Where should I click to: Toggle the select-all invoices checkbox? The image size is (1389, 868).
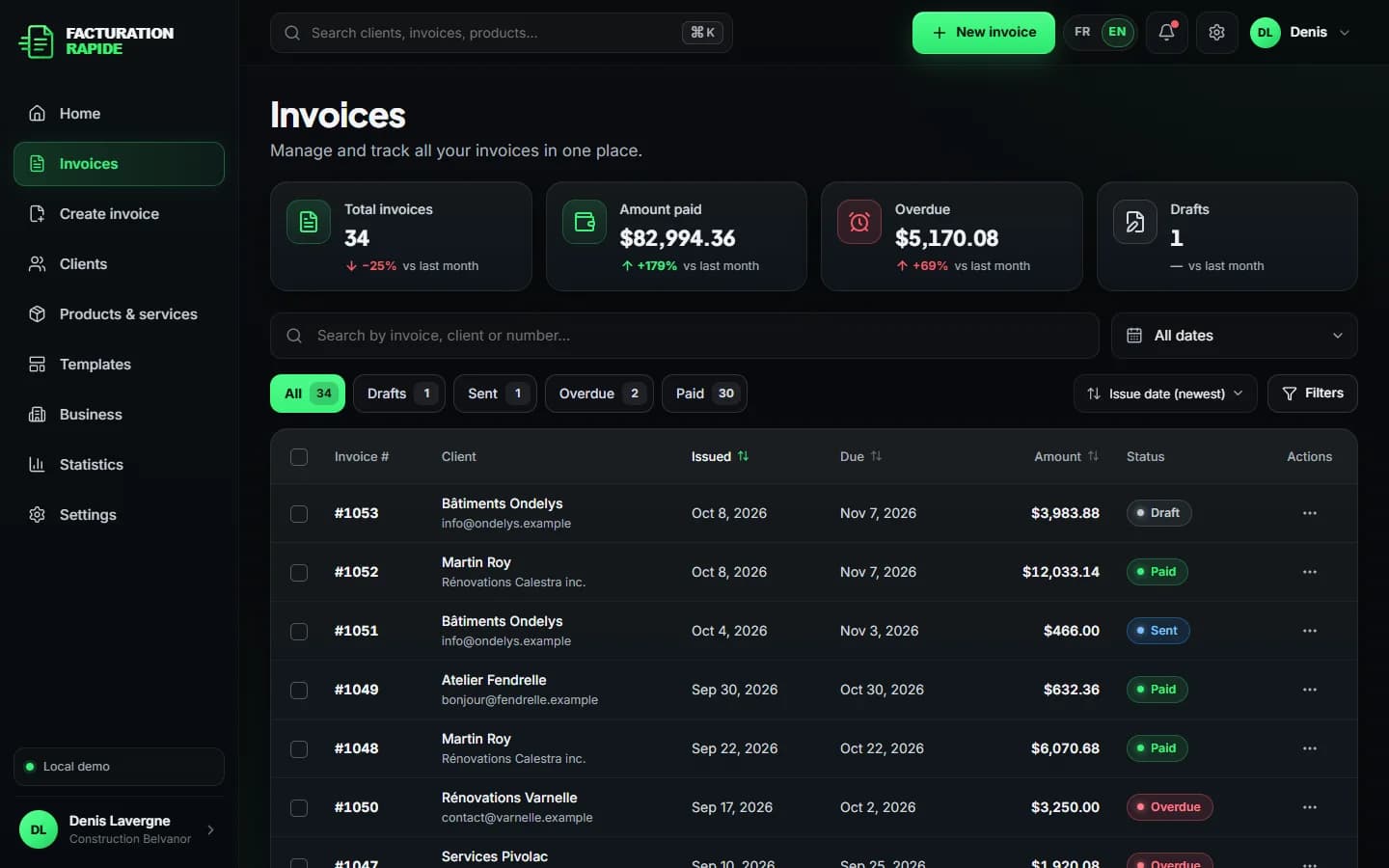[299, 457]
